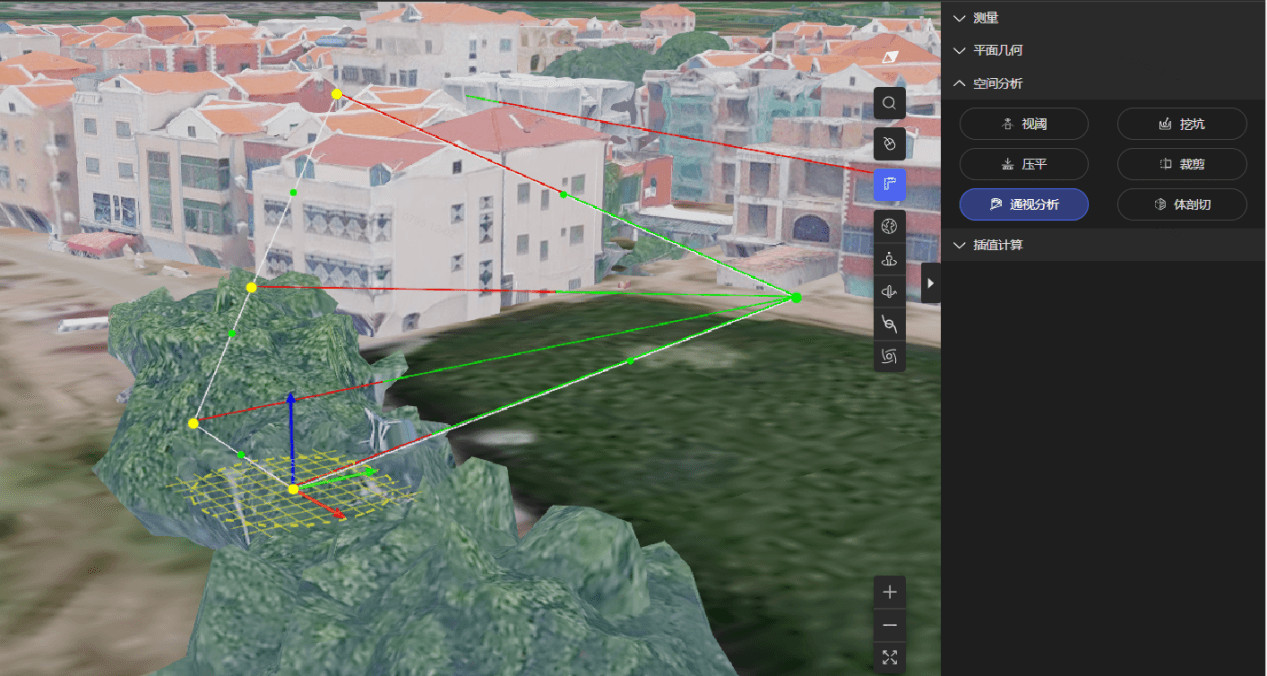Screen dimensions: 1267x676
Task: Select the 挖坑 excavation tool
Action: pos(1181,124)
